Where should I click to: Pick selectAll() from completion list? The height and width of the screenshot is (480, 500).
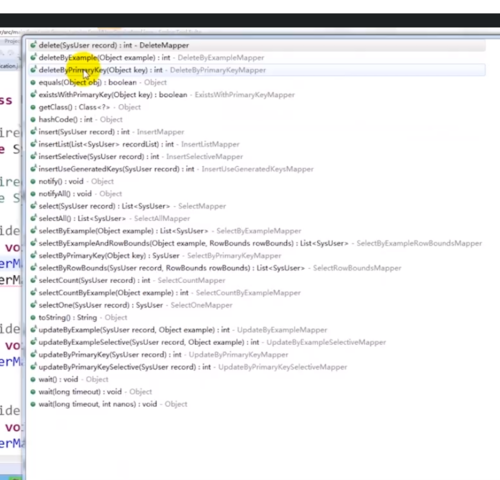tap(257, 218)
